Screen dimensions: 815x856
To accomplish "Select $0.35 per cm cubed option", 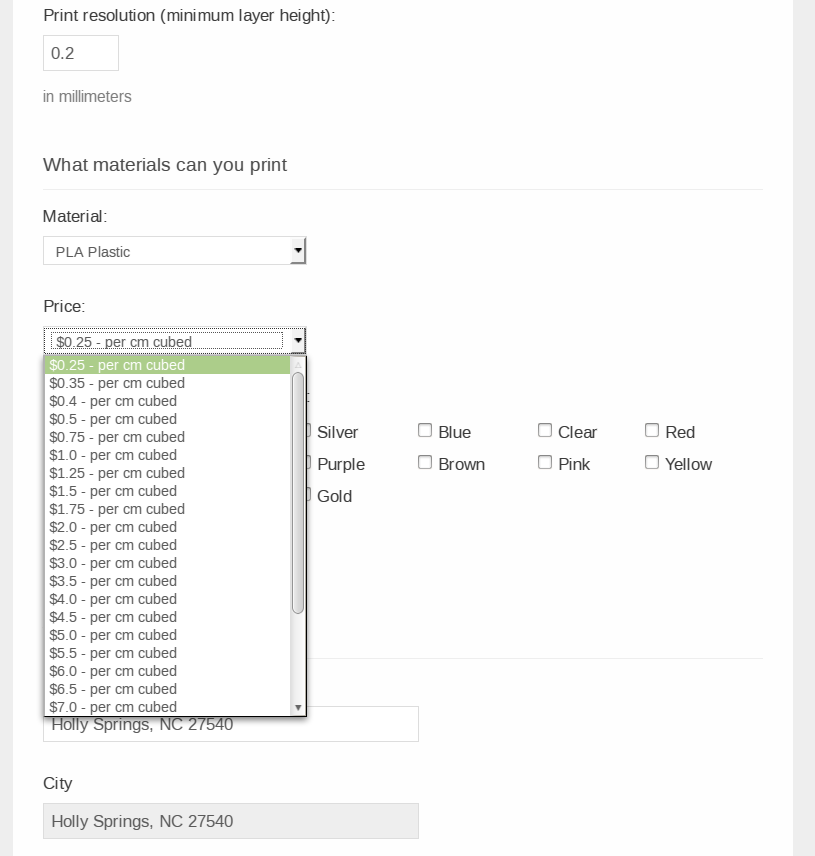I will [x=117, y=383].
